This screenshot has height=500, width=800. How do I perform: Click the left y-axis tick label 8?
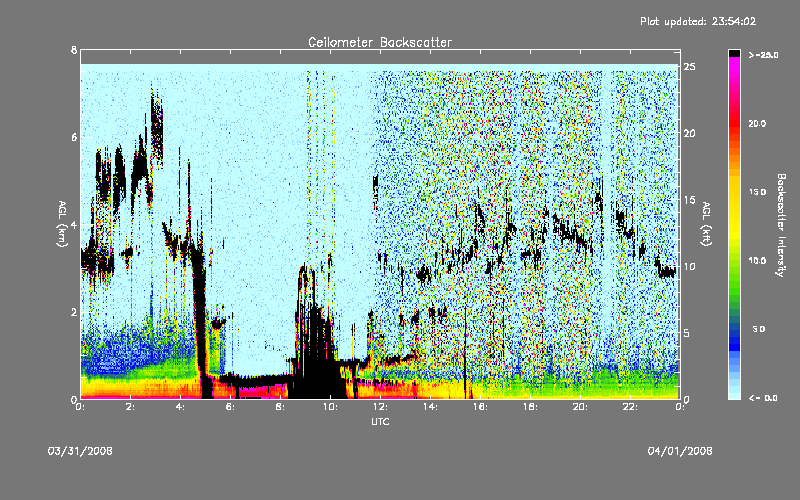pos(74,50)
